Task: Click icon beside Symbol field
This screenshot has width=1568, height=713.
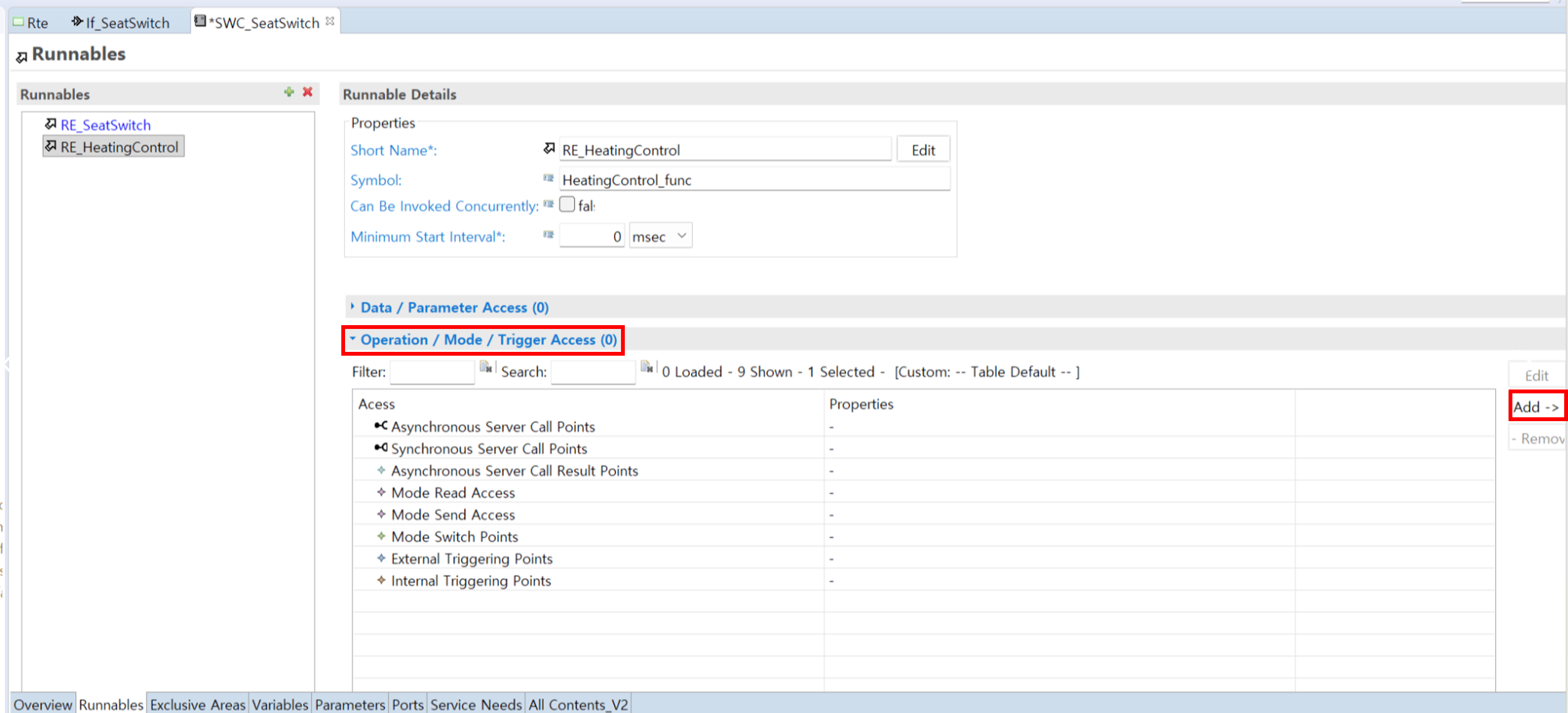Action: [548, 178]
